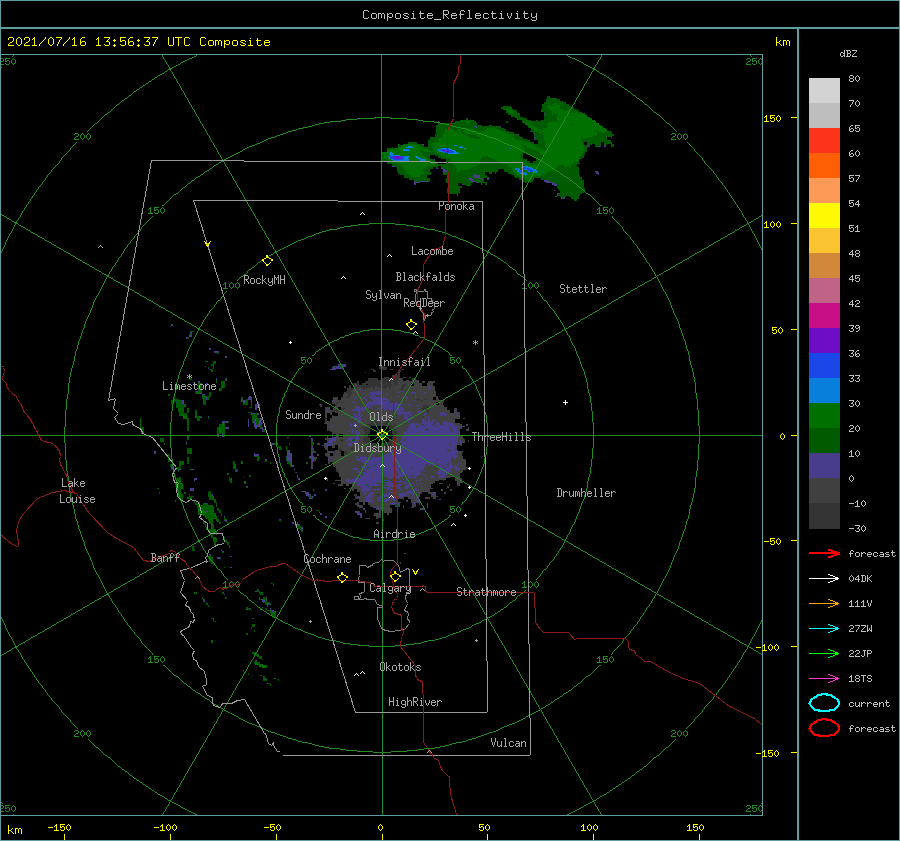Select the red color swatch in dBZ scale
This screenshot has height=841, width=900.
coord(824,140)
